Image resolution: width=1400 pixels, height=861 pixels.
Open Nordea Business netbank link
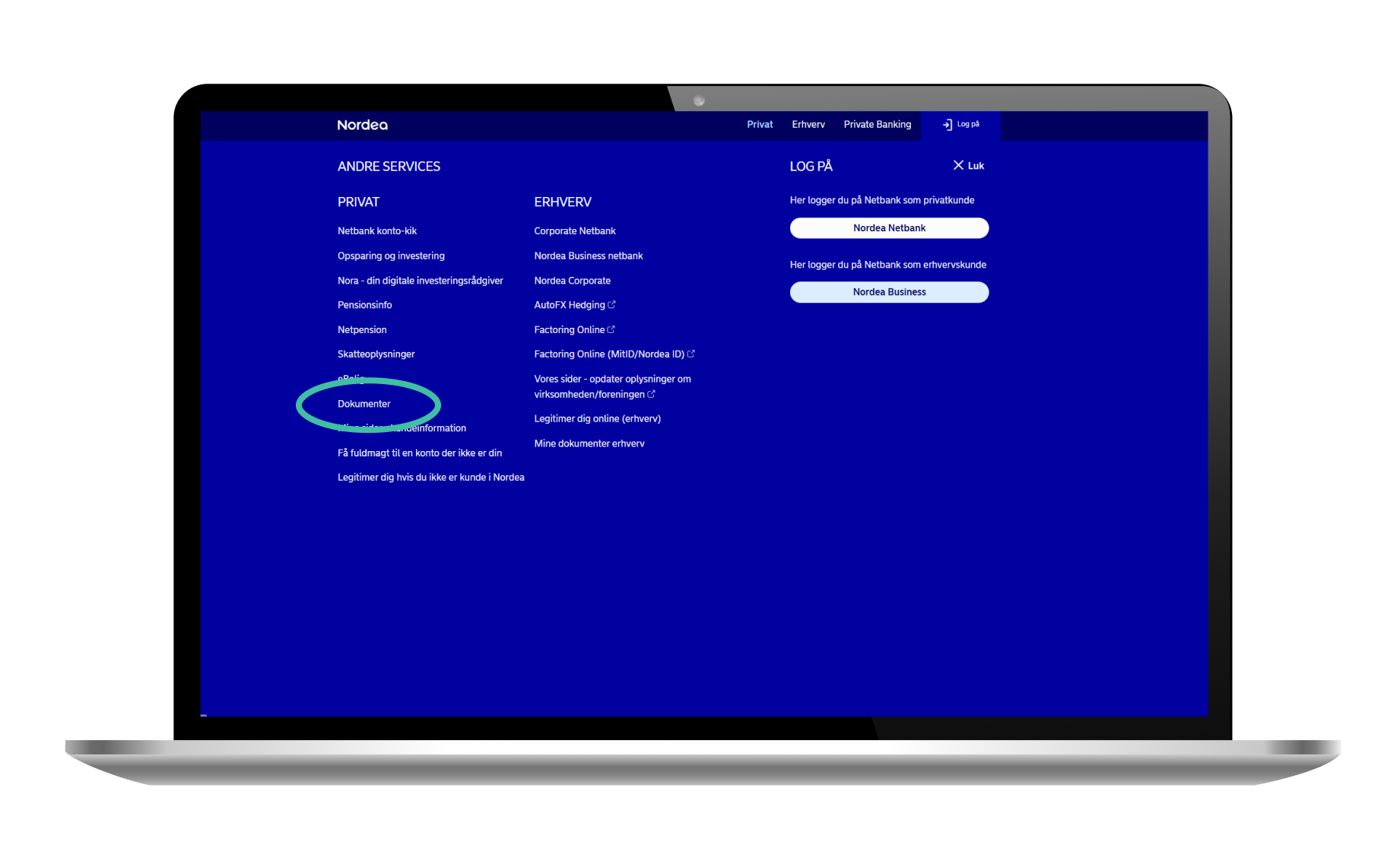coord(589,256)
